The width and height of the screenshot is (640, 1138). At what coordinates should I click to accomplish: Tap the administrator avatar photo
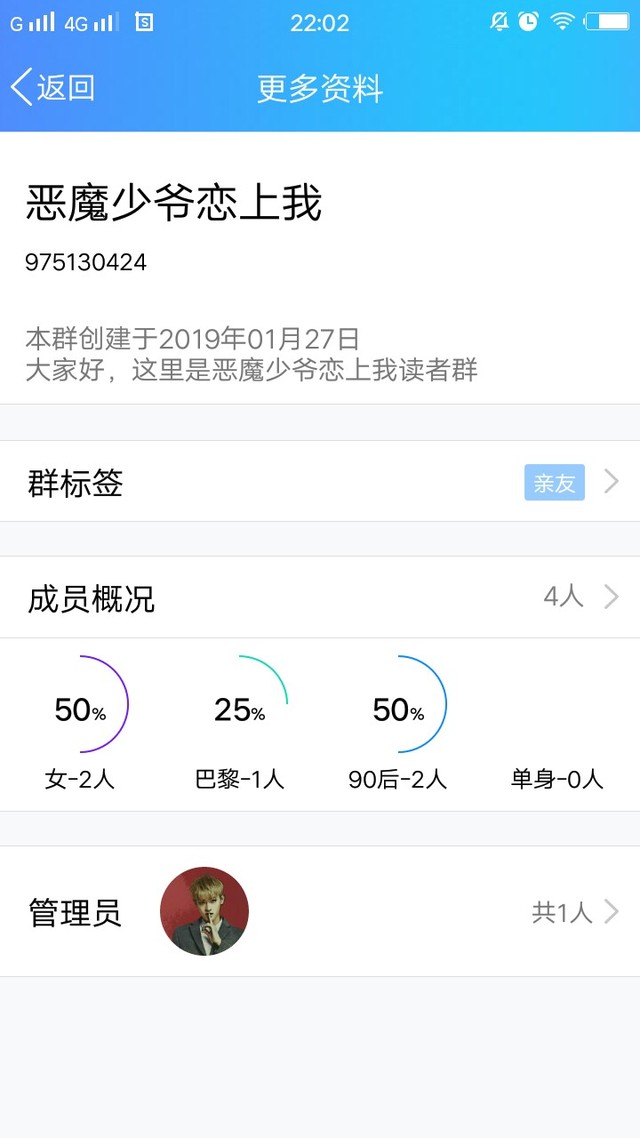pos(204,911)
